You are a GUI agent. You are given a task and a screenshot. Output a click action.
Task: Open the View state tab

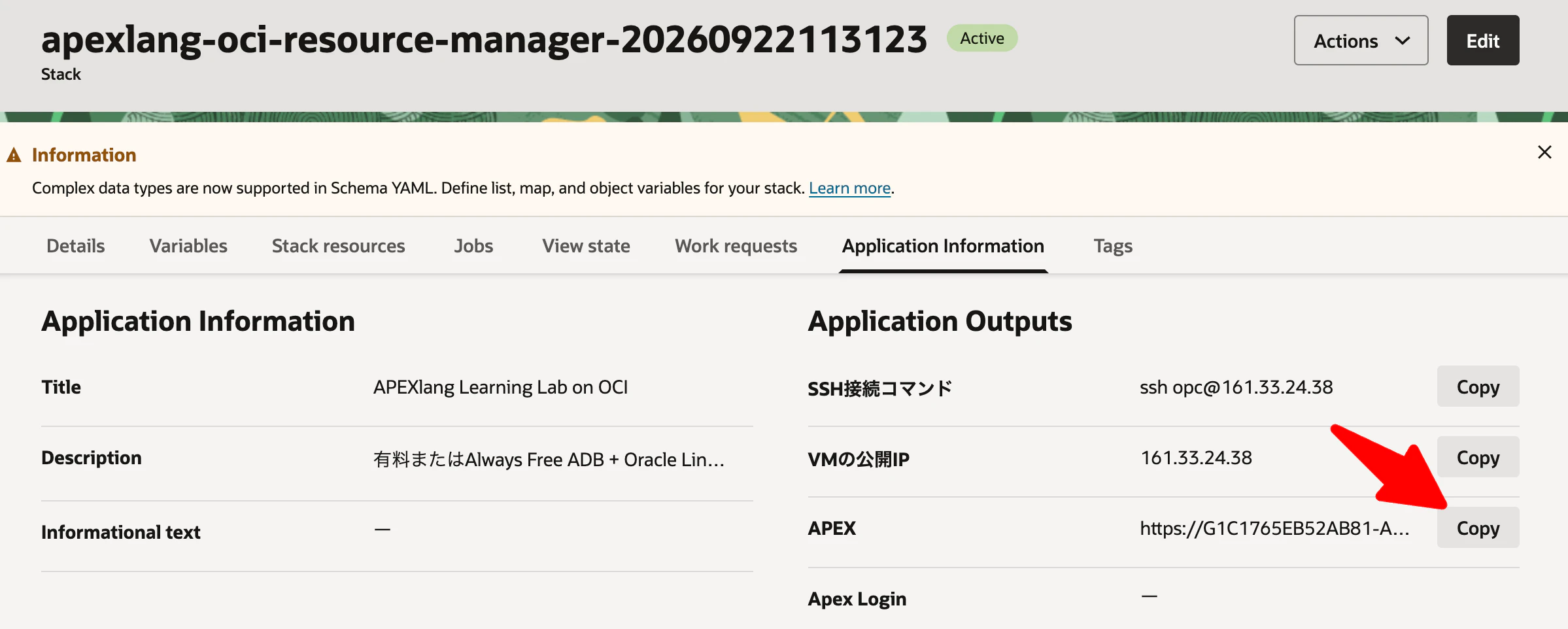coord(586,246)
